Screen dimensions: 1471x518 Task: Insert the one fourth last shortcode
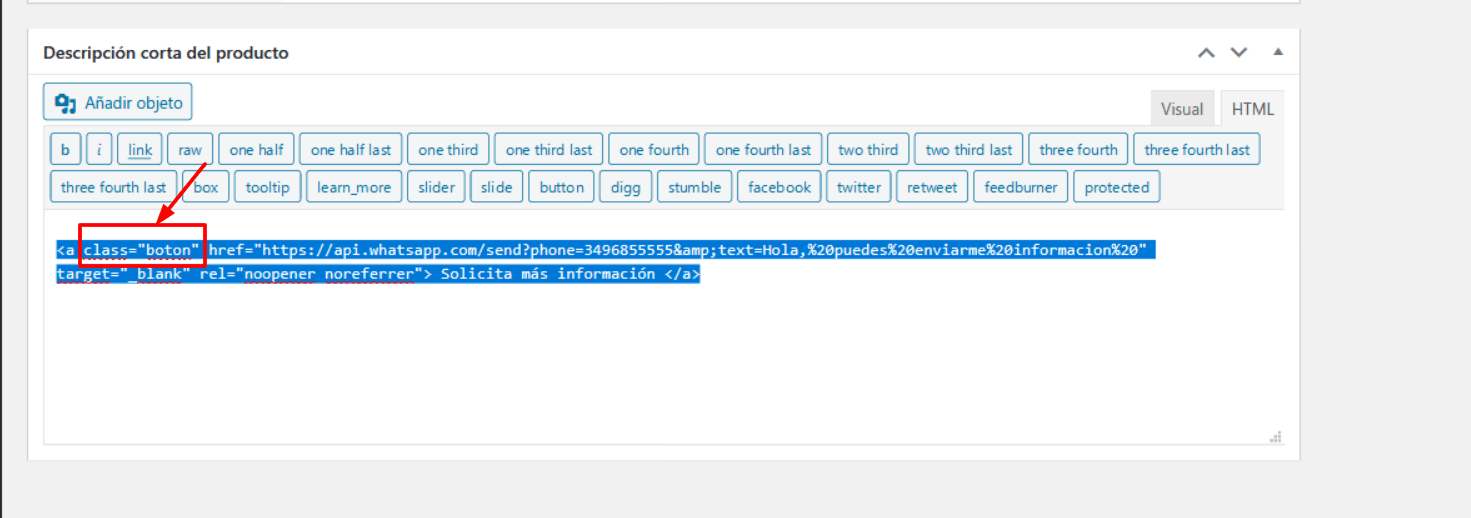click(764, 150)
